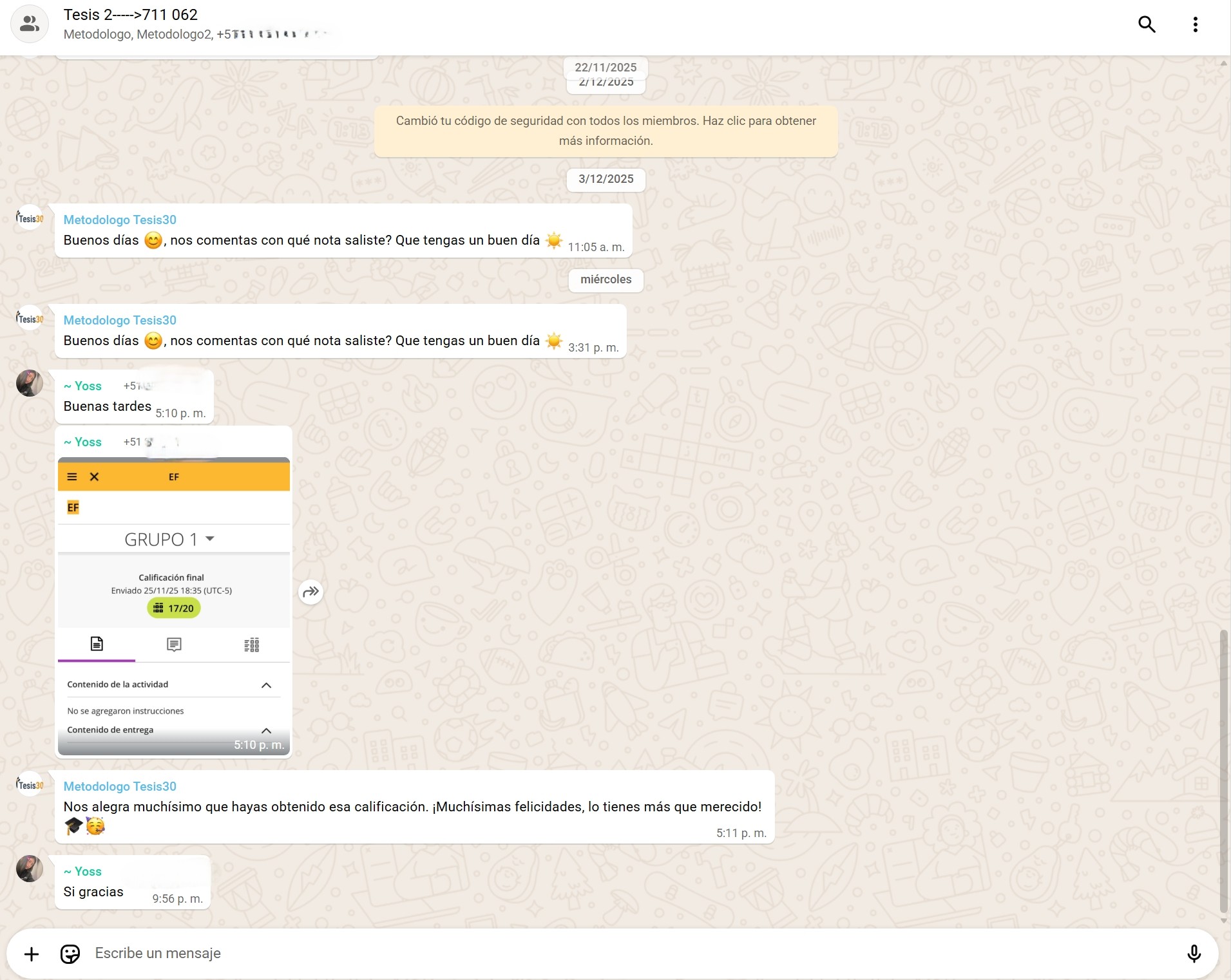Click the 'miércoles' date chip

(606, 279)
